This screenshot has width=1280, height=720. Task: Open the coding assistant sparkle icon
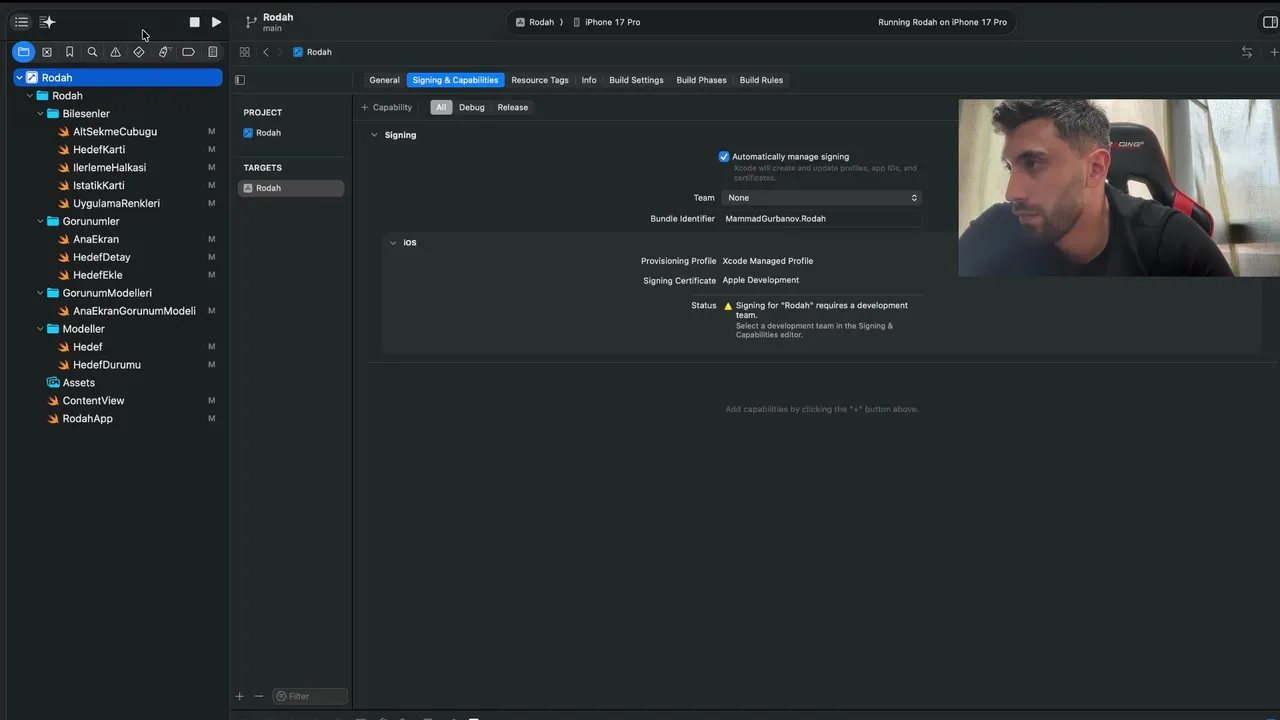[x=47, y=22]
